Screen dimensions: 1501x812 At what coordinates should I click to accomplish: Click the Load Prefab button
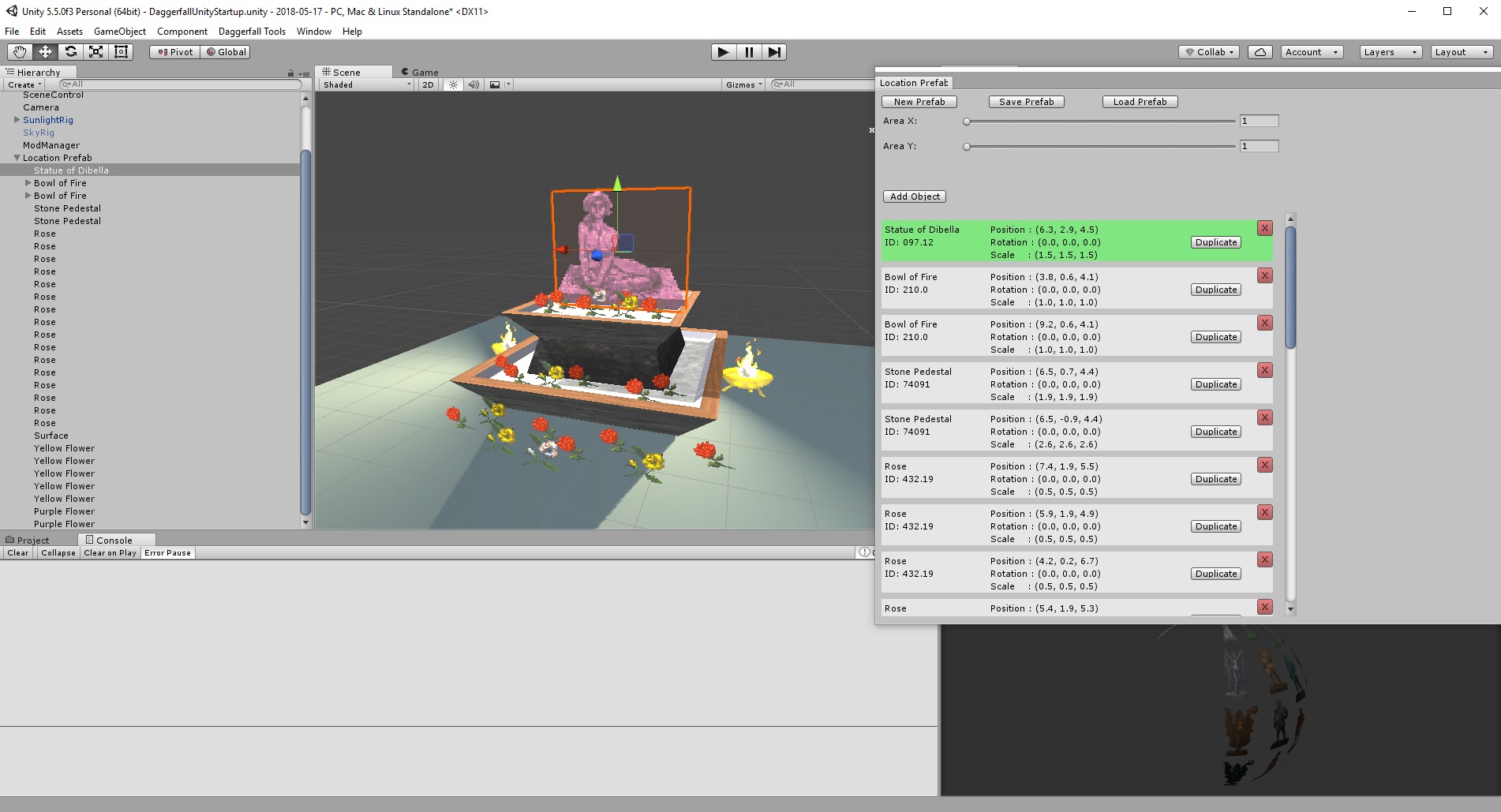tap(1140, 102)
